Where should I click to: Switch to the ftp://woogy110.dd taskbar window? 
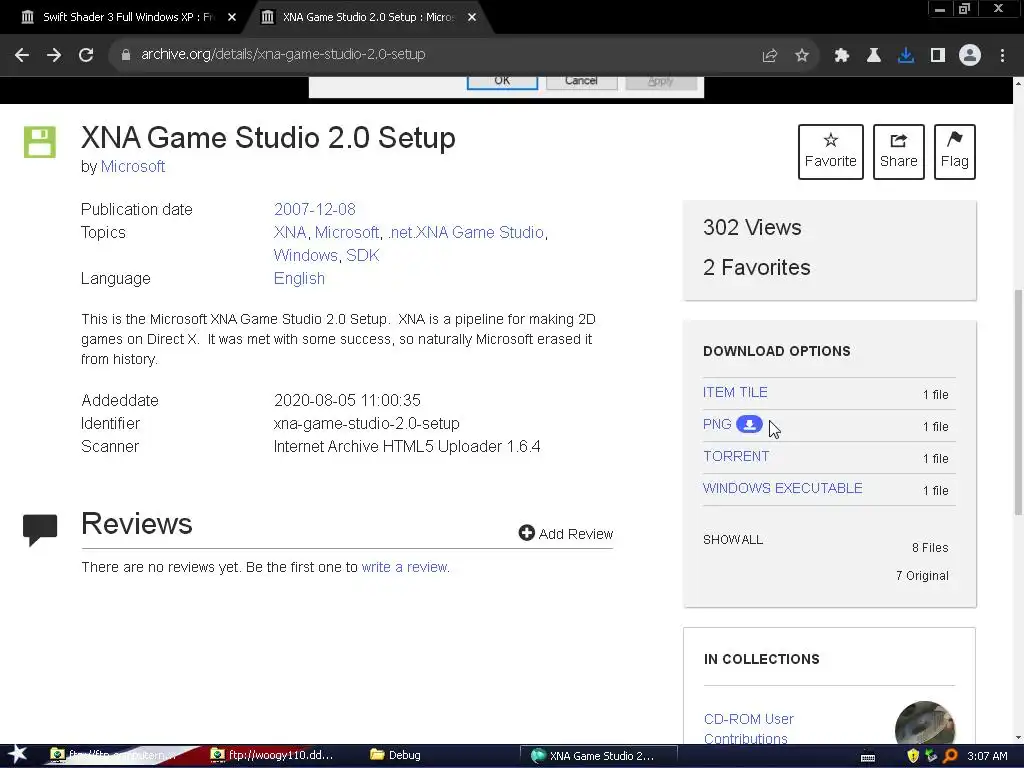pyautogui.click(x=272, y=756)
